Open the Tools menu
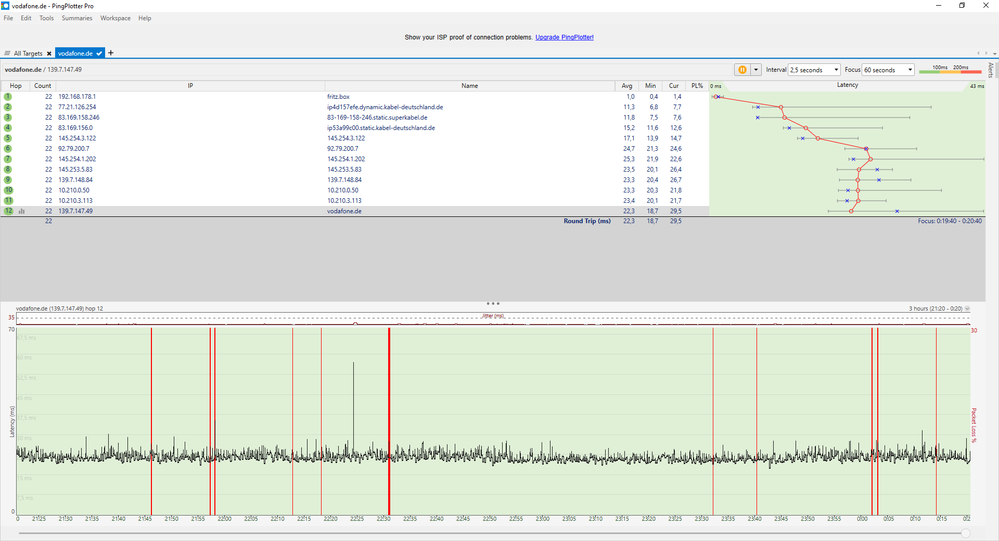 pyautogui.click(x=47, y=18)
